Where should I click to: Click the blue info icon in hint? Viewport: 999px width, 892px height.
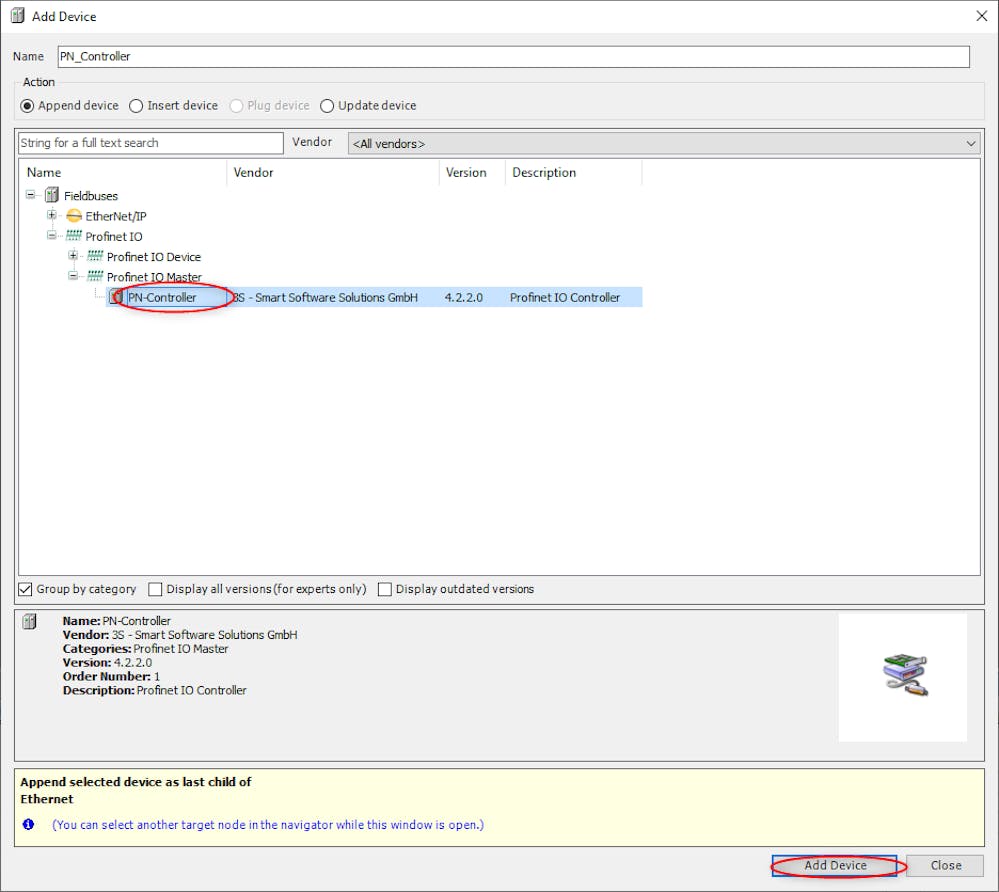pyautogui.click(x=29, y=824)
